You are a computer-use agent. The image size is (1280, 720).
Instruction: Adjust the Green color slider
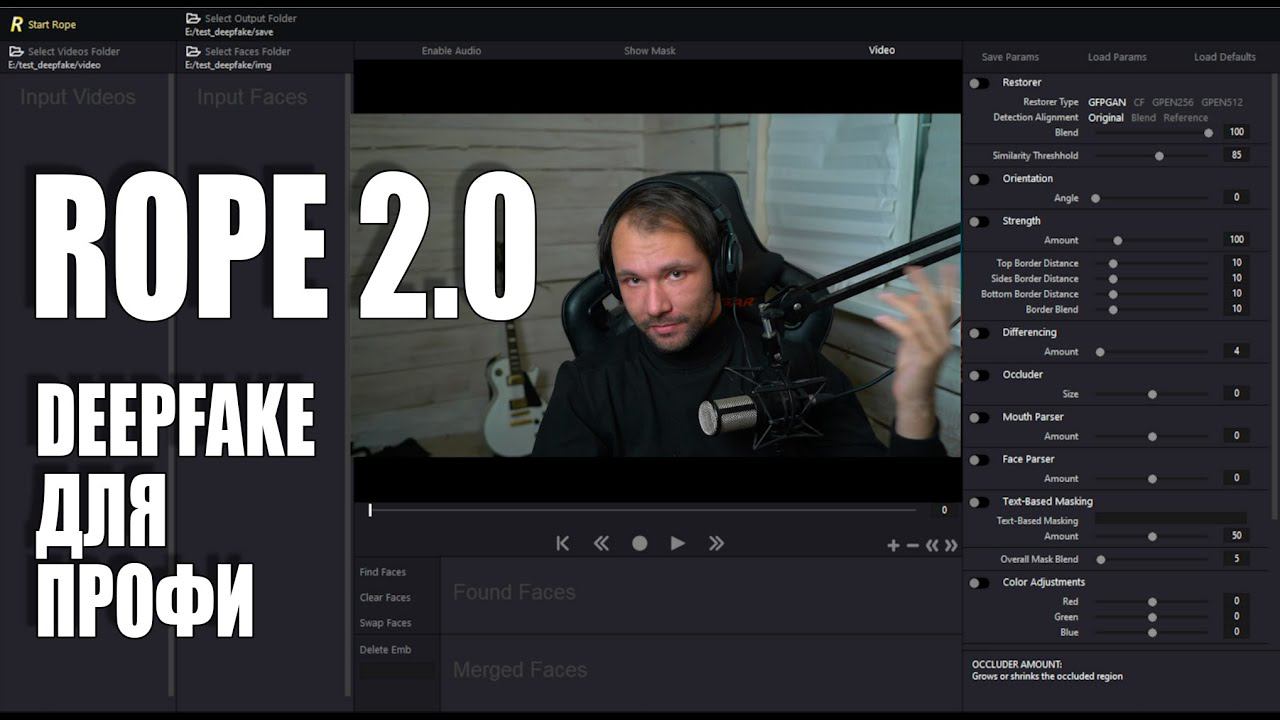coord(1152,617)
